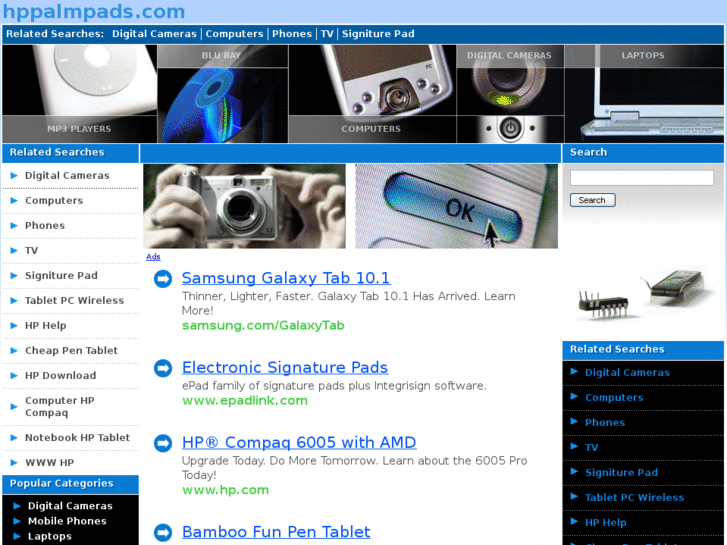This screenshot has width=727, height=545.
Task: Open Laptops under Popular Categories
Action: 50,537
